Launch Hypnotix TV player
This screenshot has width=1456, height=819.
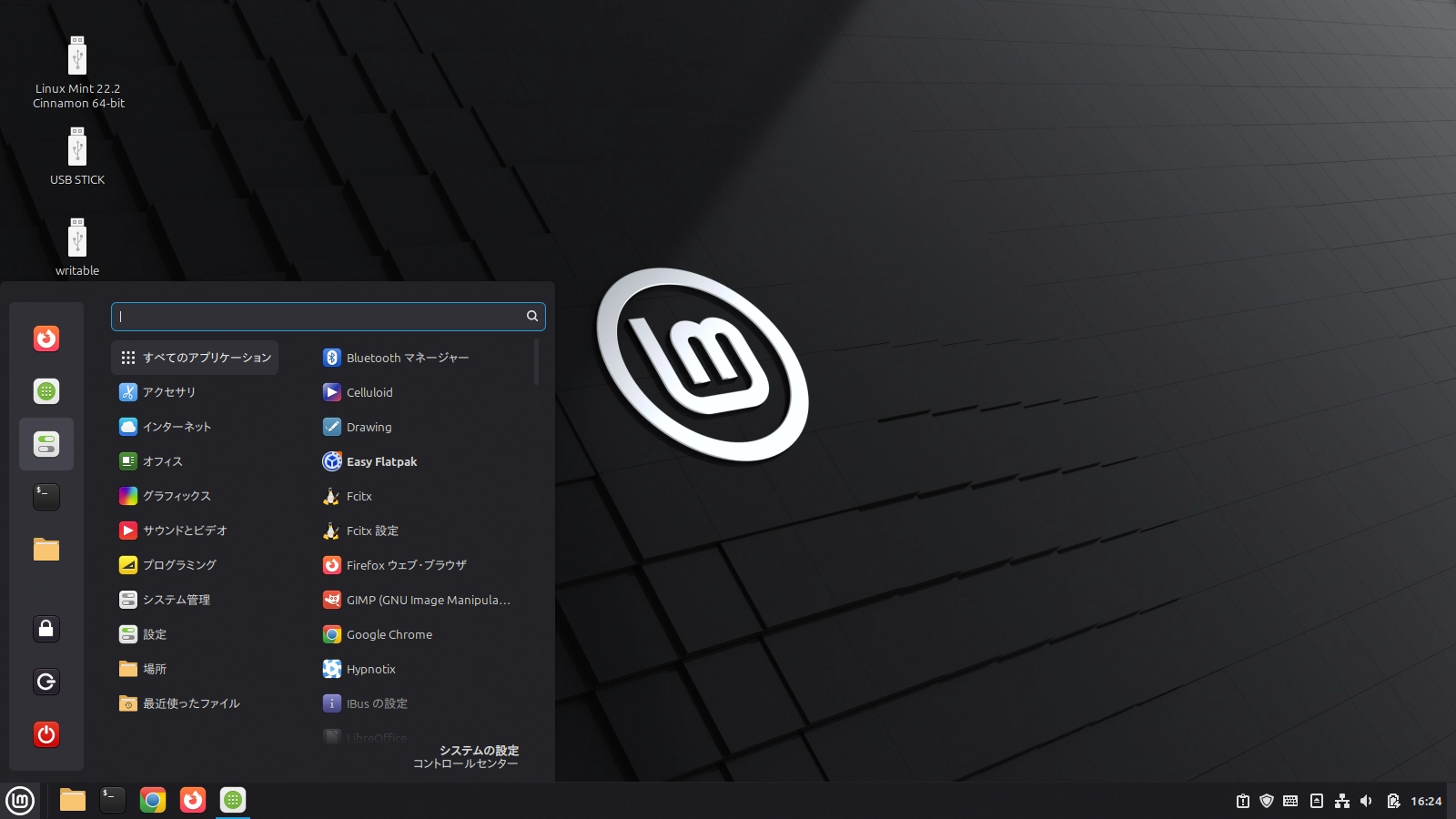click(423, 669)
